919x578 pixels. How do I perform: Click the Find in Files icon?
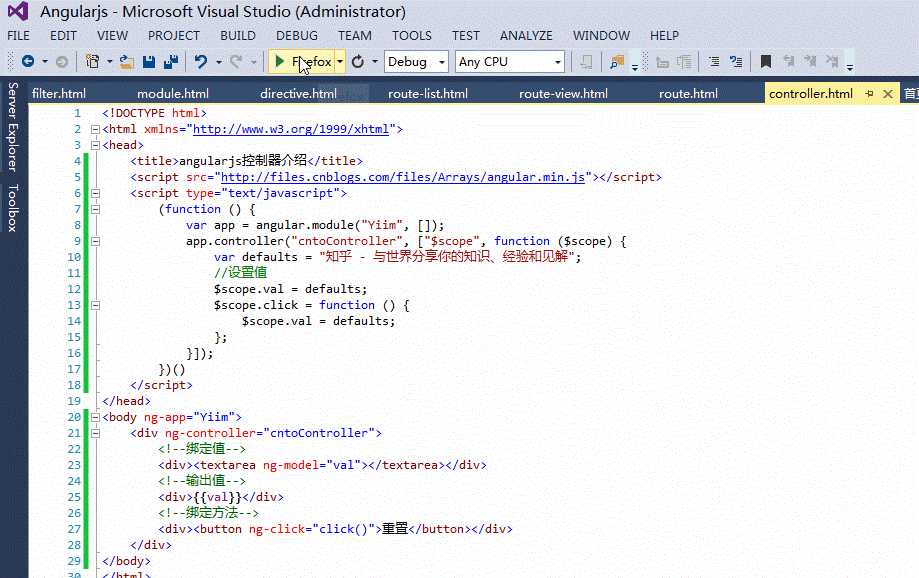point(617,62)
